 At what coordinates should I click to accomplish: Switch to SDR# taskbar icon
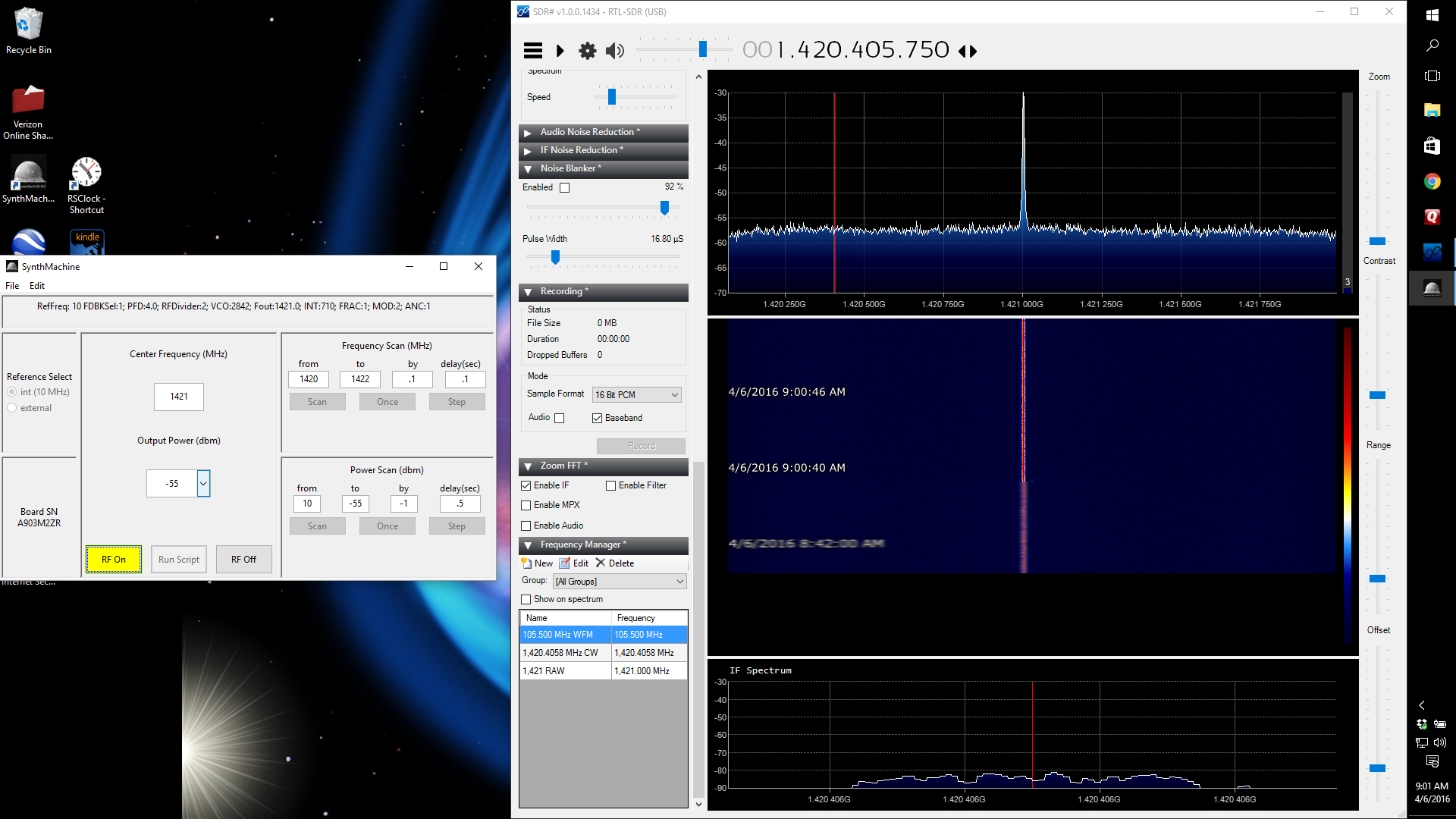coord(1432,253)
